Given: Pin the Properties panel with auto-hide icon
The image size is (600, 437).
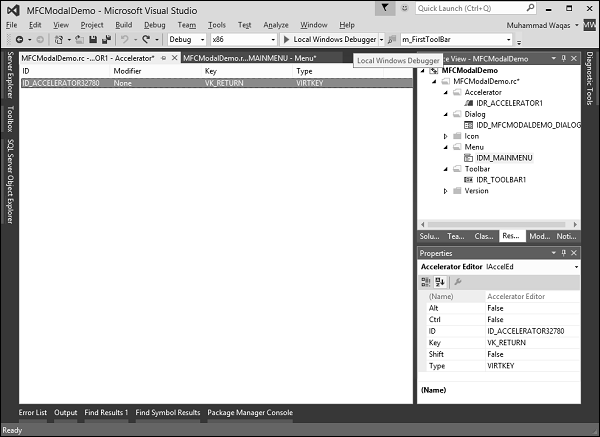Looking at the screenshot, I should coord(561,254).
